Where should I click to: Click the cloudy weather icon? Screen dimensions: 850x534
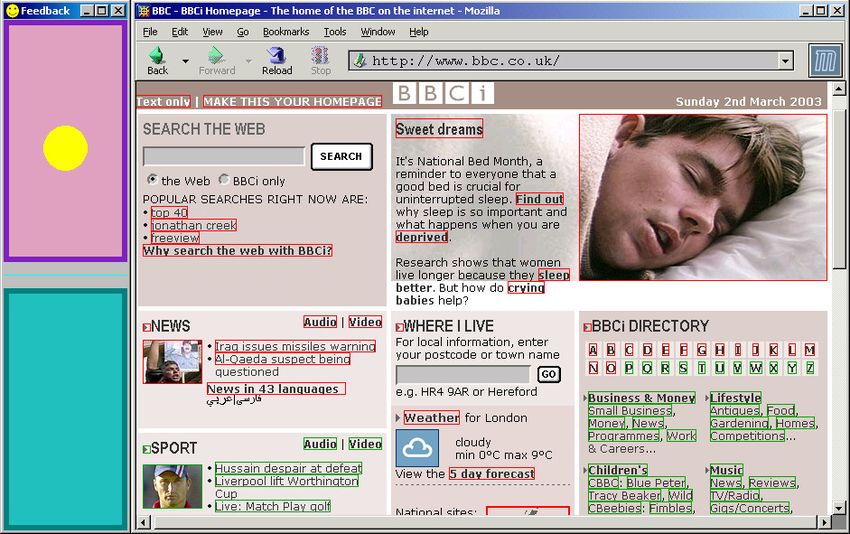coord(417,448)
